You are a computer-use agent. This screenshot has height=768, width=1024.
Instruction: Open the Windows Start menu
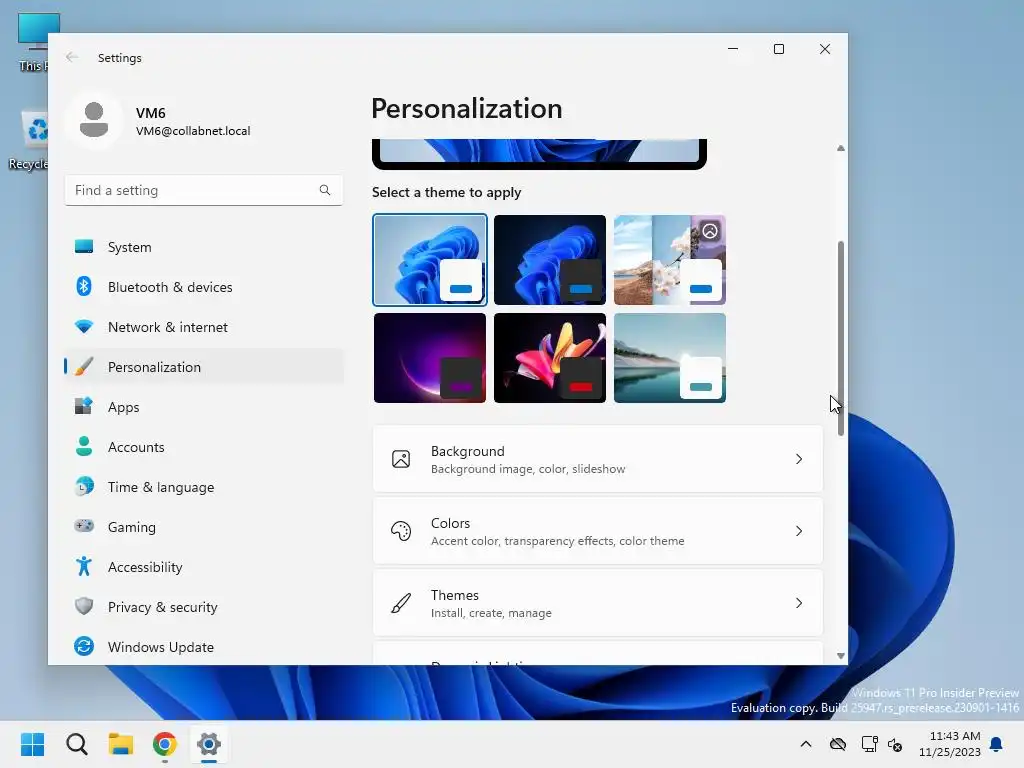click(x=33, y=744)
